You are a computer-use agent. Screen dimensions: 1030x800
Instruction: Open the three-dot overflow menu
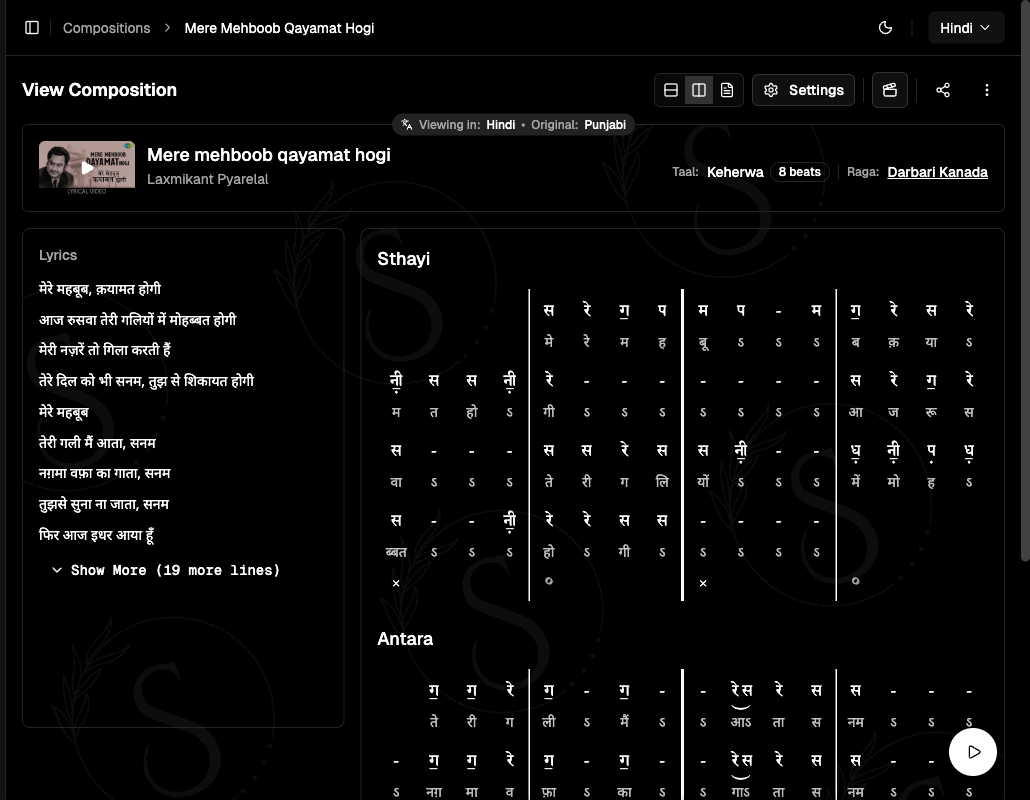pyautogui.click(x=987, y=90)
